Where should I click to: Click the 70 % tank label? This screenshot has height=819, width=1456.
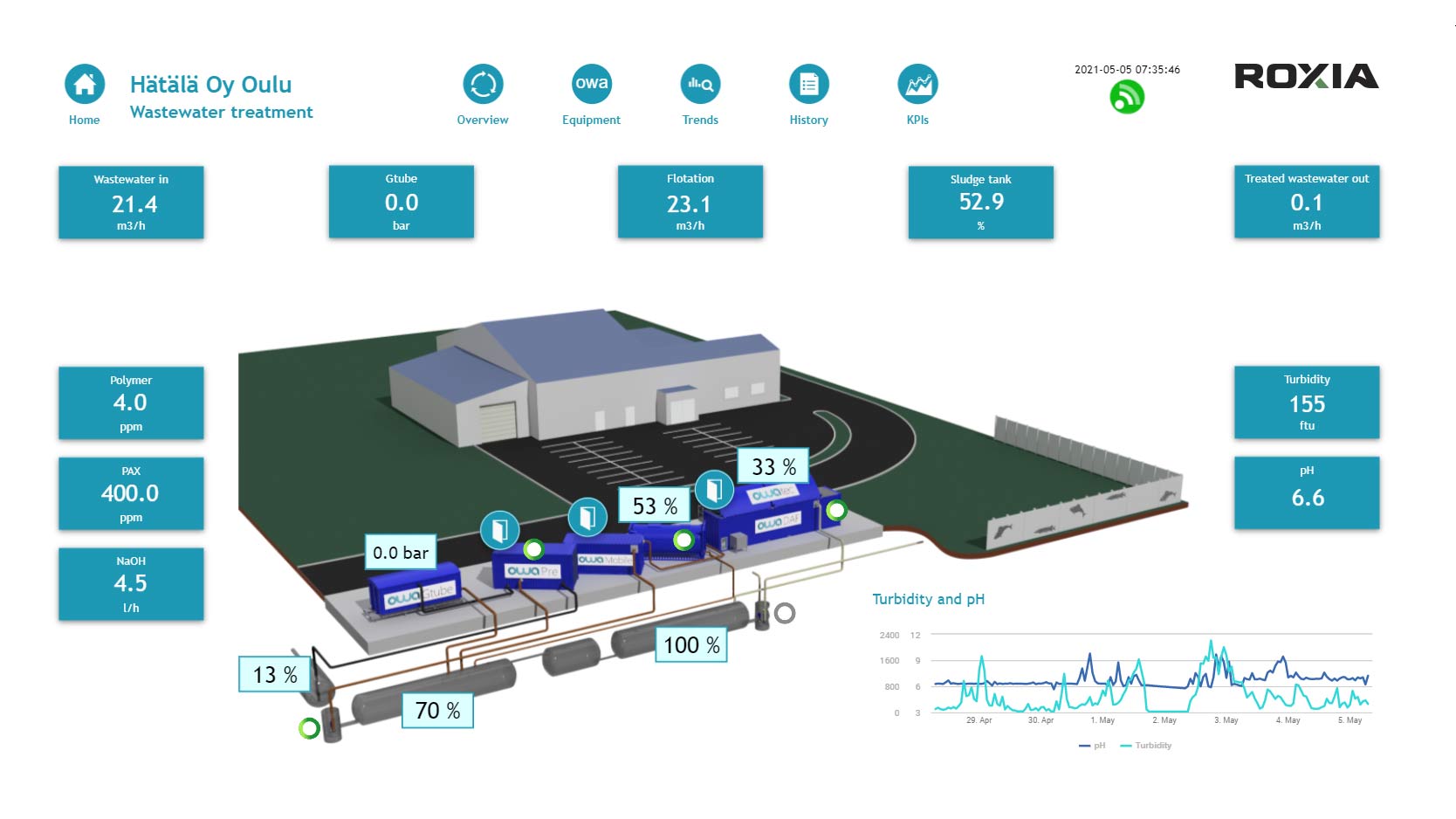[x=437, y=711]
